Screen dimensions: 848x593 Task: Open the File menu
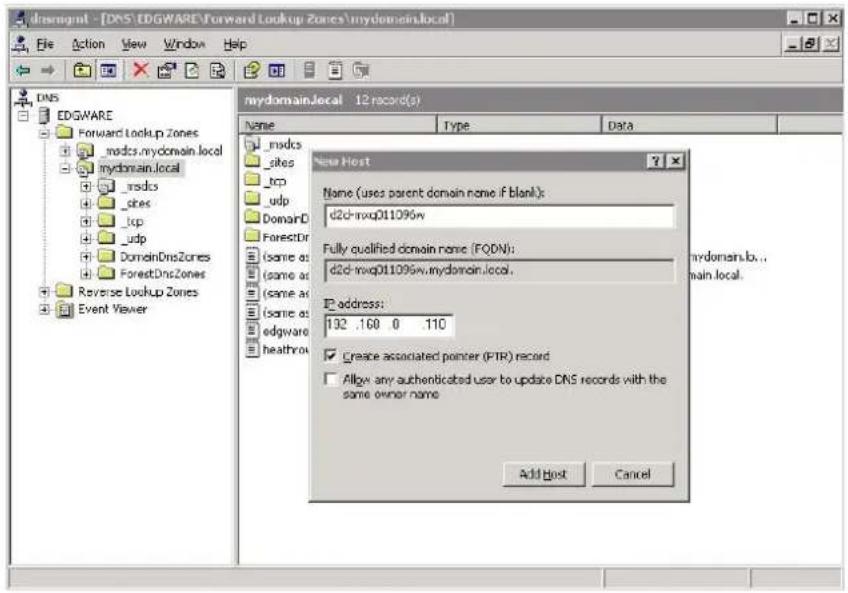click(x=45, y=44)
